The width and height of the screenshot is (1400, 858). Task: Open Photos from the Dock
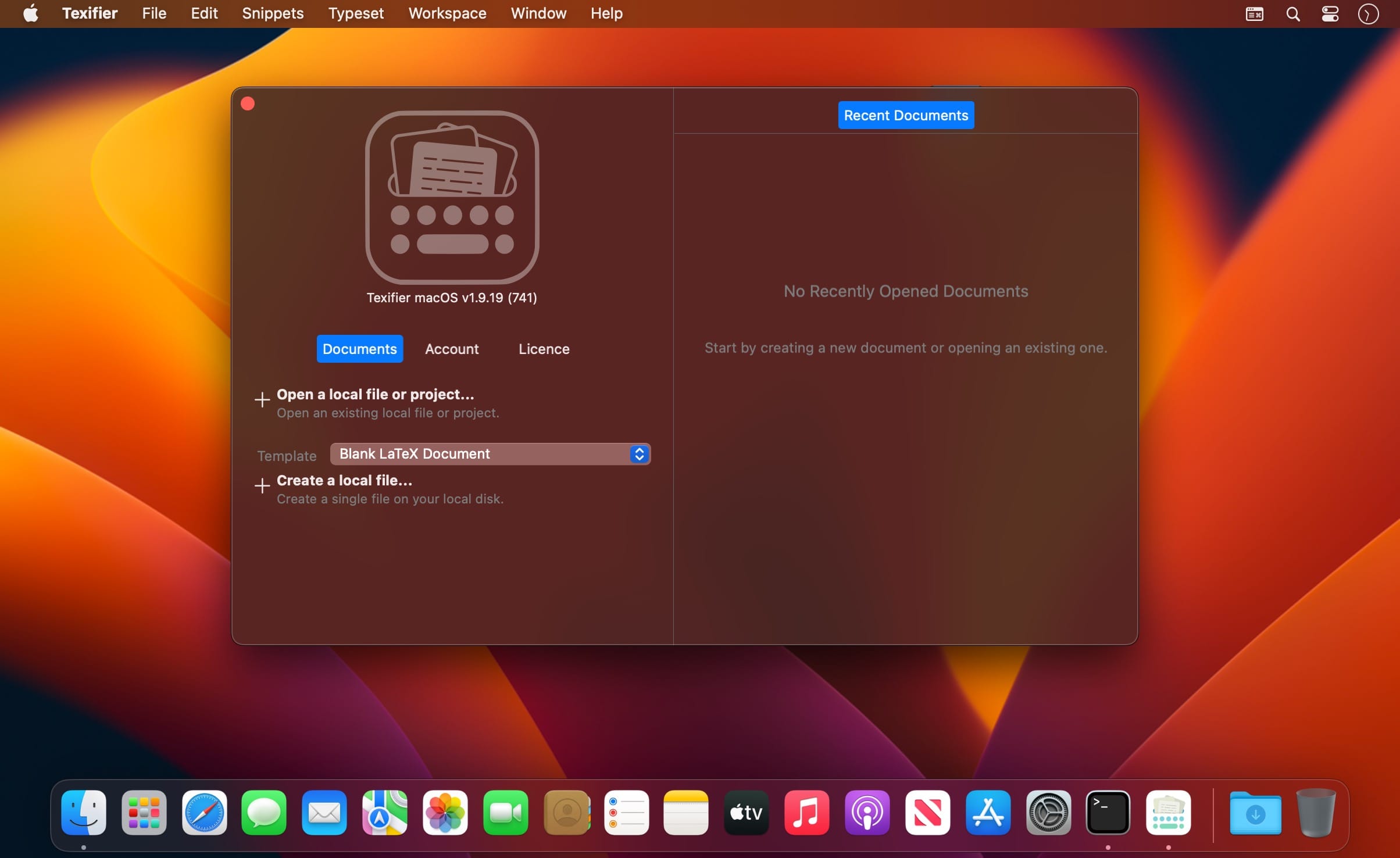click(x=445, y=813)
